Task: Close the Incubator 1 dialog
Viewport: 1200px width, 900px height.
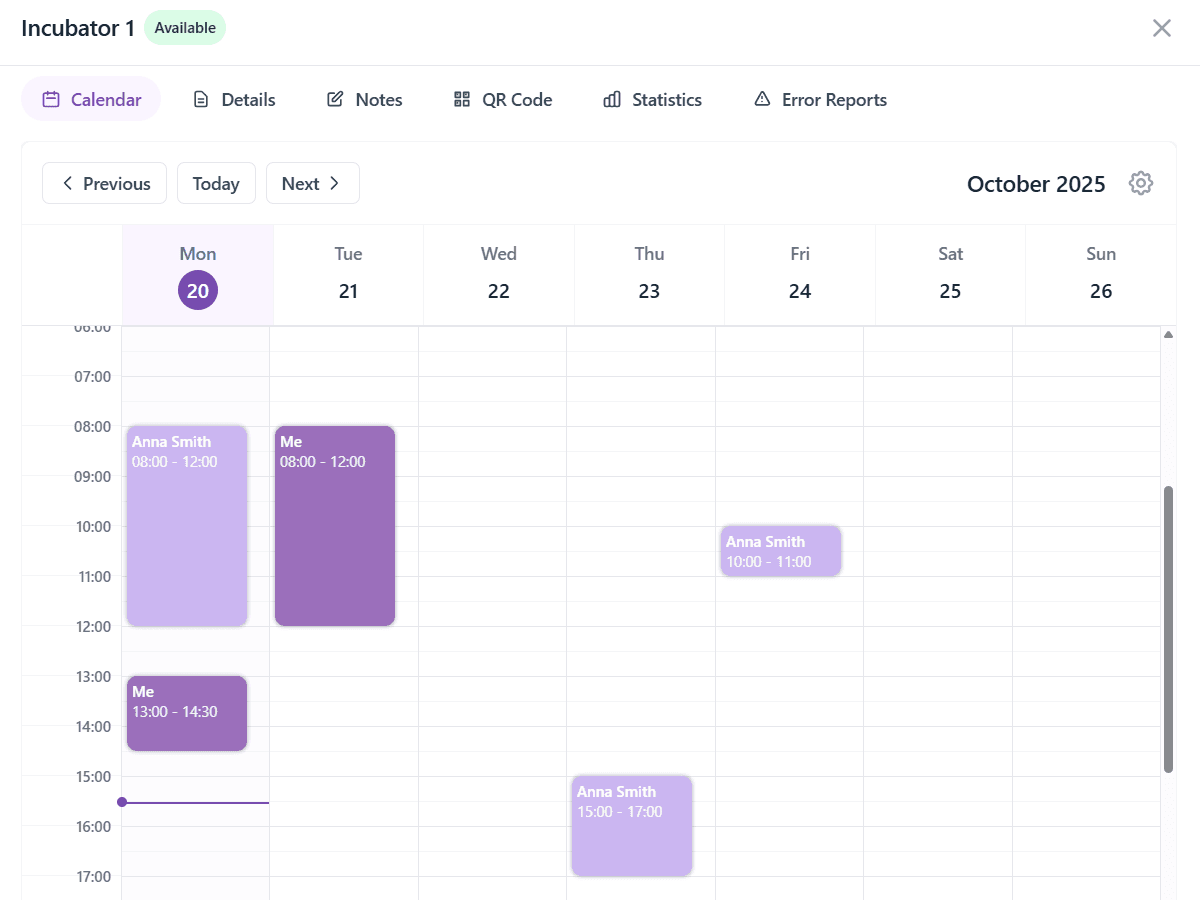Action: (x=1161, y=28)
